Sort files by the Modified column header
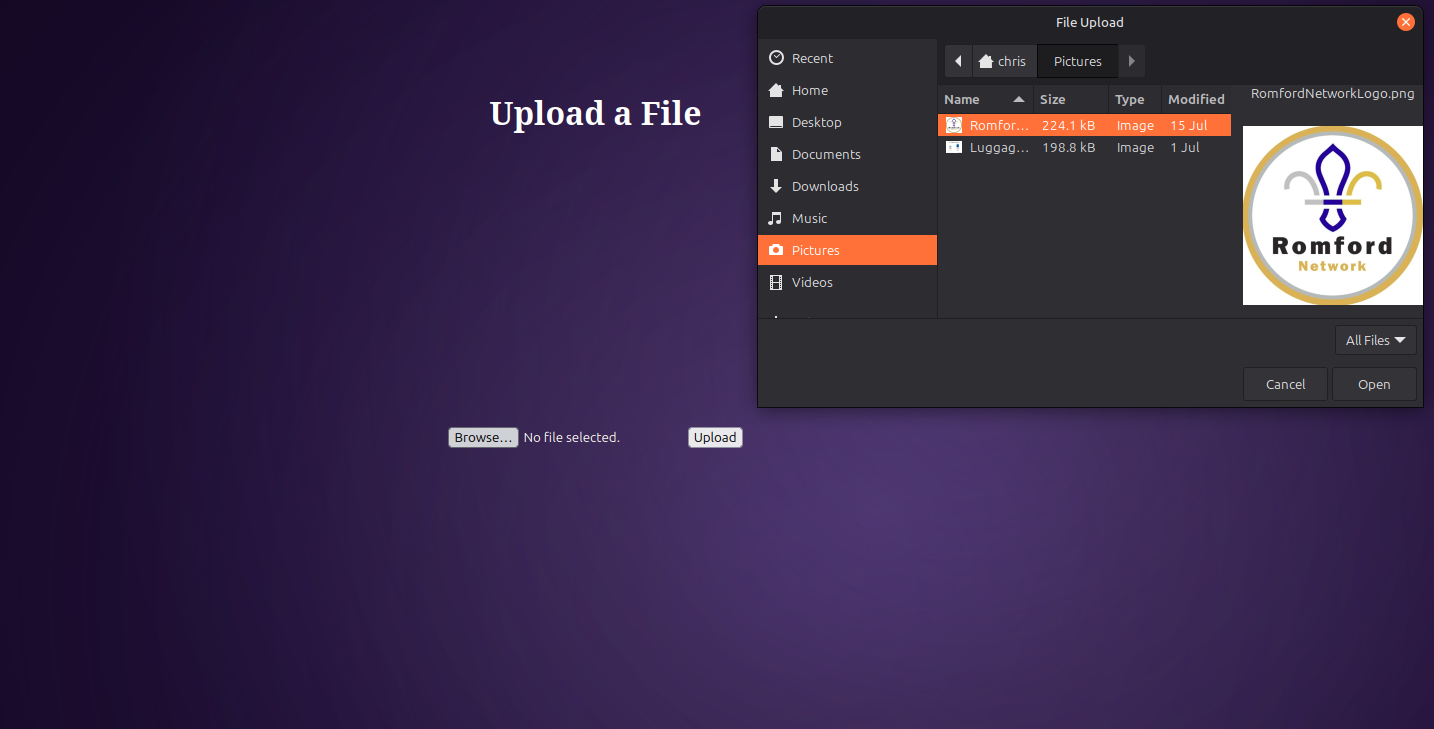This screenshot has height=729, width=1434. (1196, 99)
